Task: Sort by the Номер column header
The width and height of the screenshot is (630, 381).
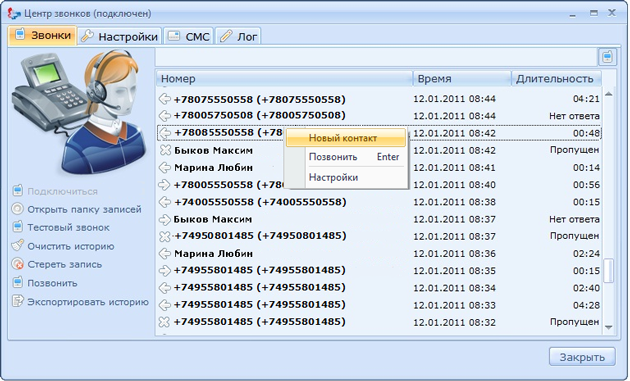Action: point(284,79)
